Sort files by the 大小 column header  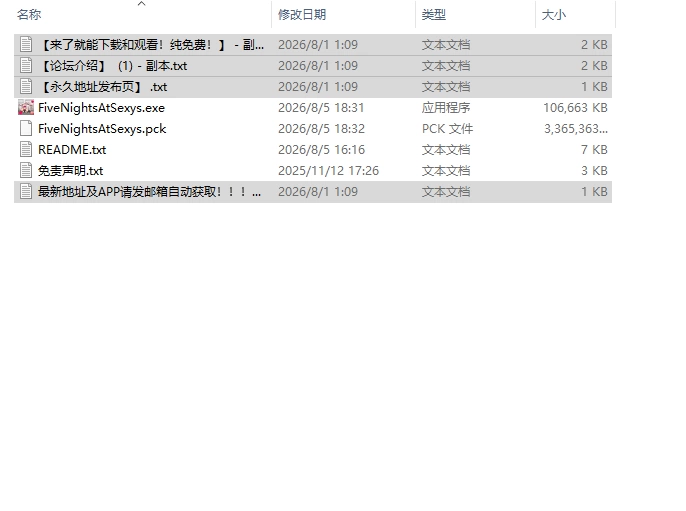[553, 15]
